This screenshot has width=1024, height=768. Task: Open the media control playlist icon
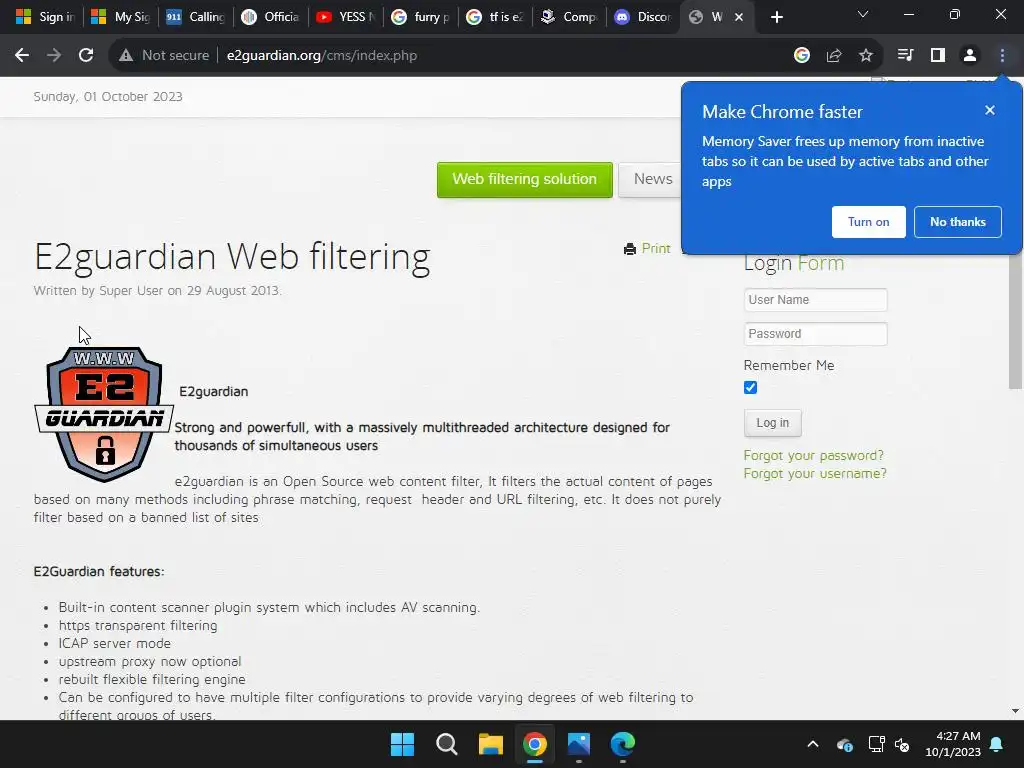click(x=905, y=56)
